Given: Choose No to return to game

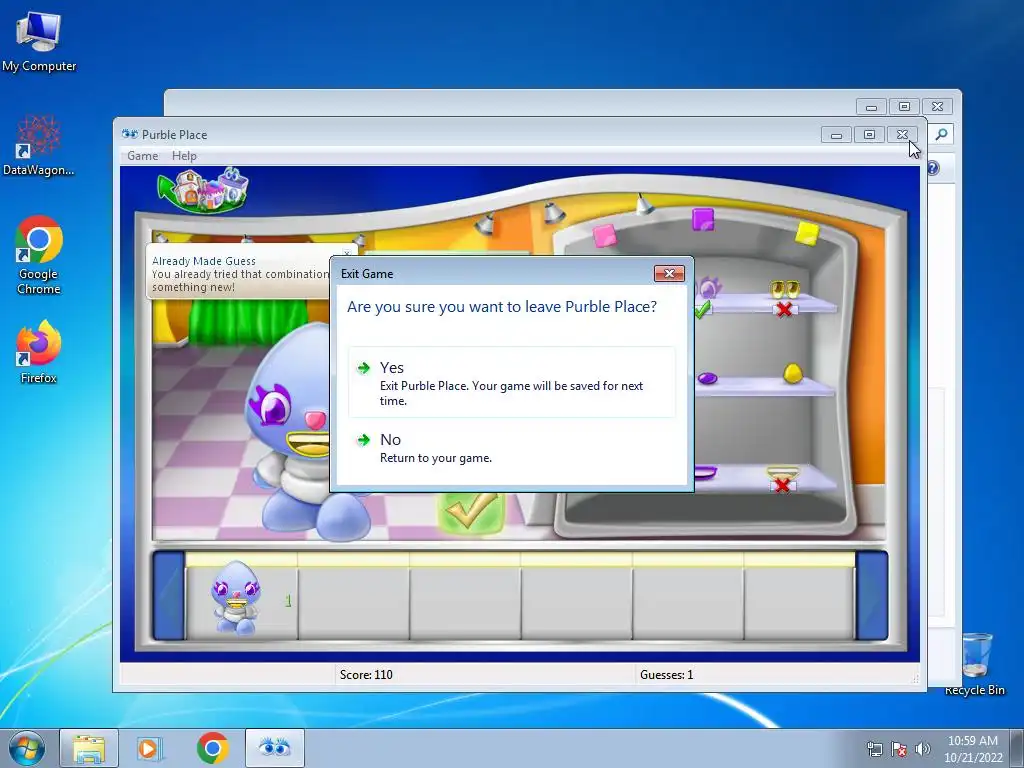Looking at the screenshot, I should [x=512, y=448].
